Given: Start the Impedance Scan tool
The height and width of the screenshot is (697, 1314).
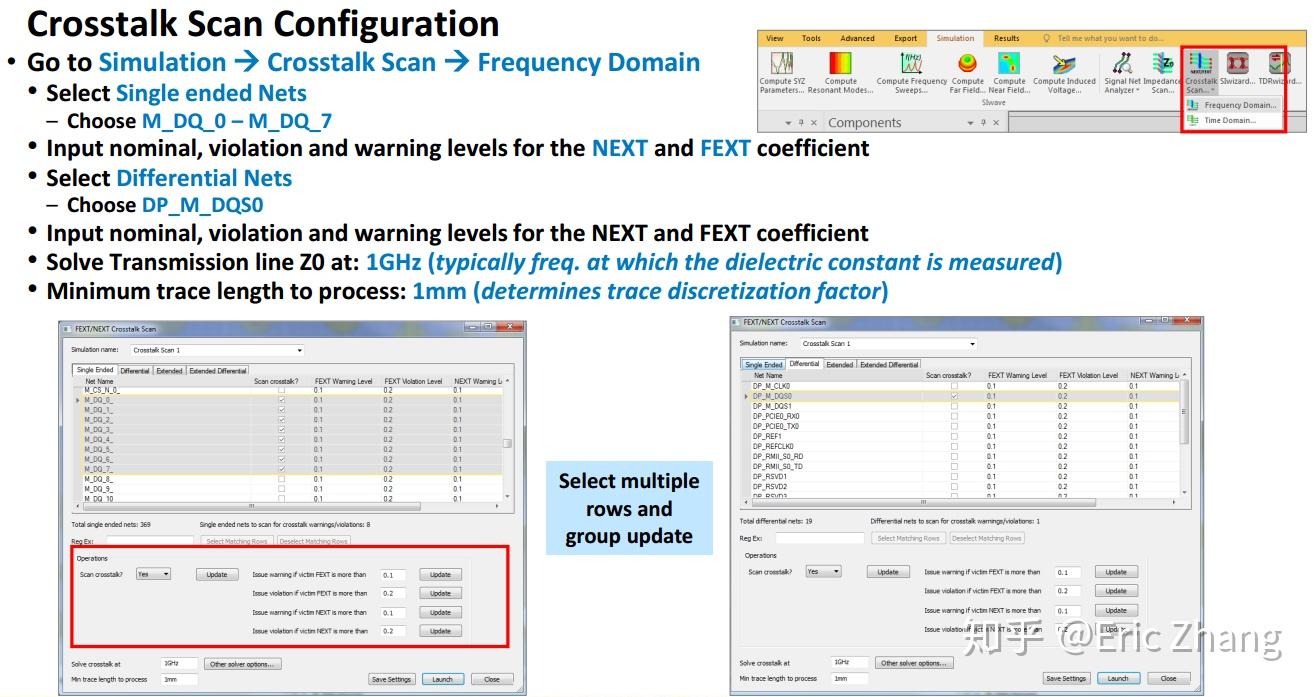Looking at the screenshot, I should pos(1163,73).
